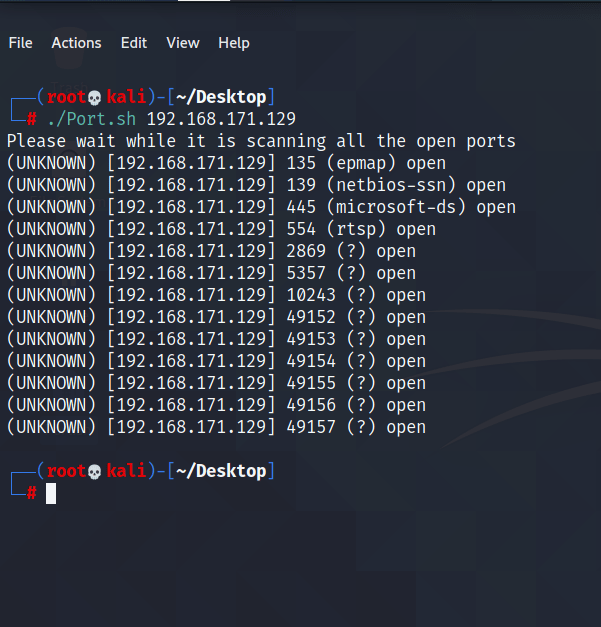Viewport: 601px width, 627px height.
Task: Click the port 445 (microsoft-ds) open line
Action: coord(261,207)
